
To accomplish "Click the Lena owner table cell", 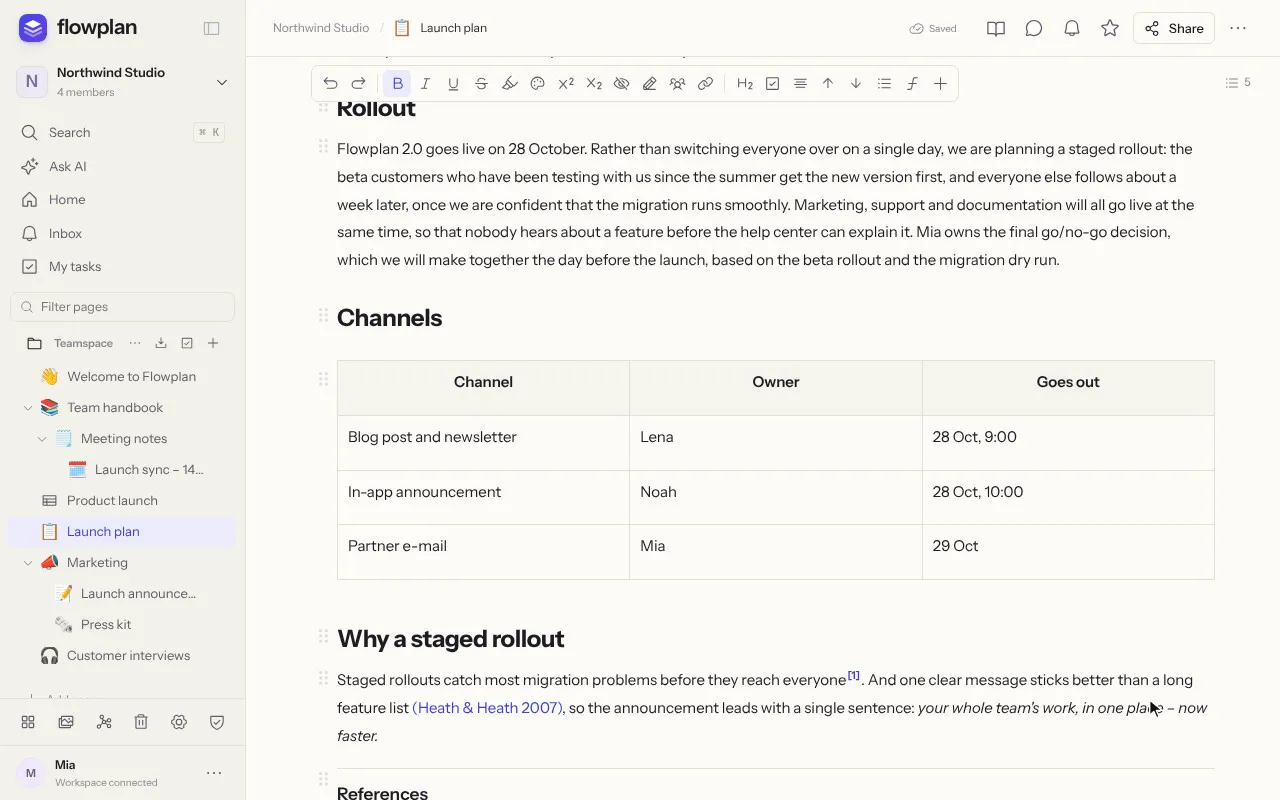I will [x=776, y=443].
